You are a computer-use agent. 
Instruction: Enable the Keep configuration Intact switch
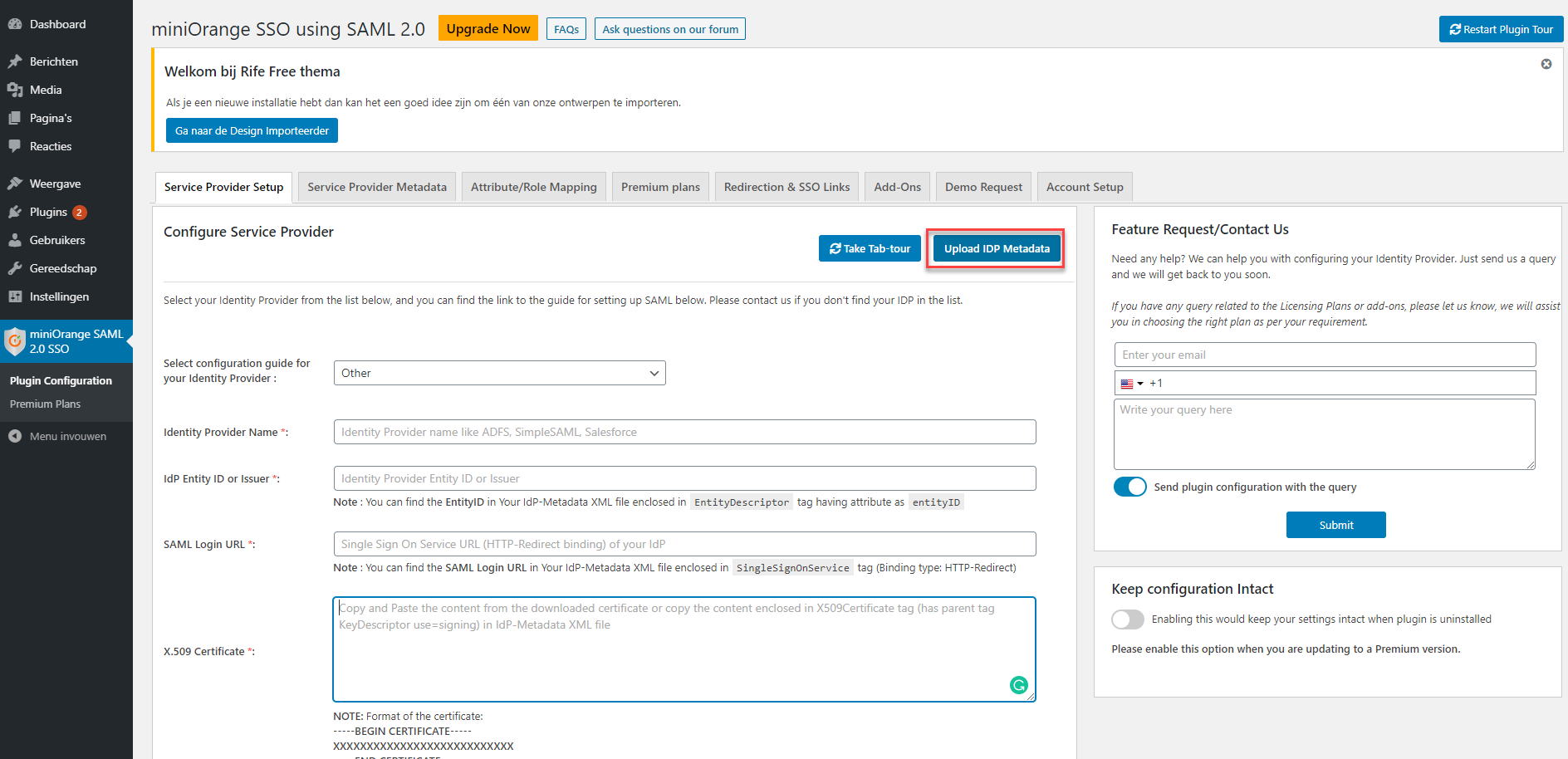click(1128, 619)
